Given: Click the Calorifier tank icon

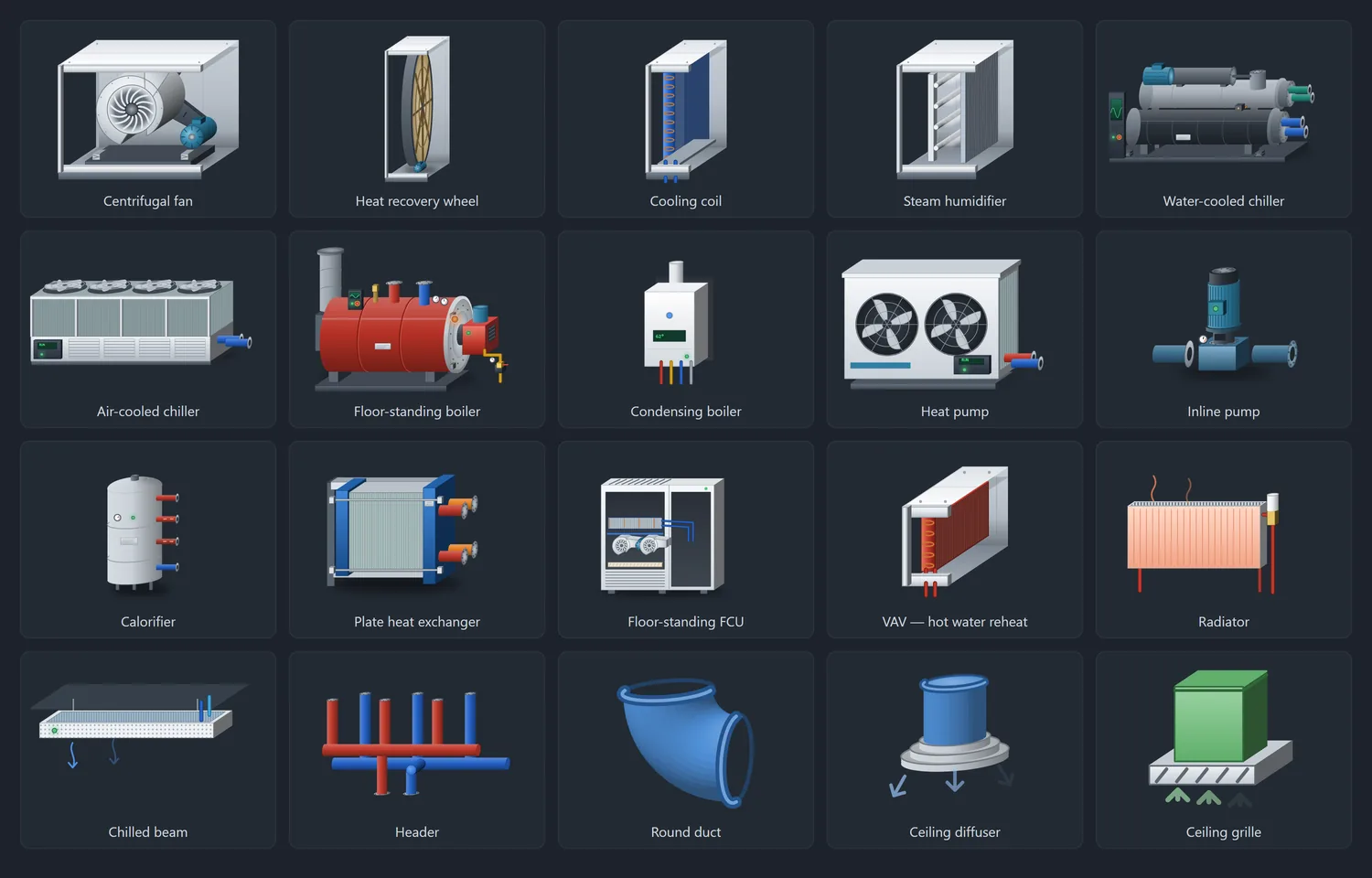Looking at the screenshot, I should point(143,531).
